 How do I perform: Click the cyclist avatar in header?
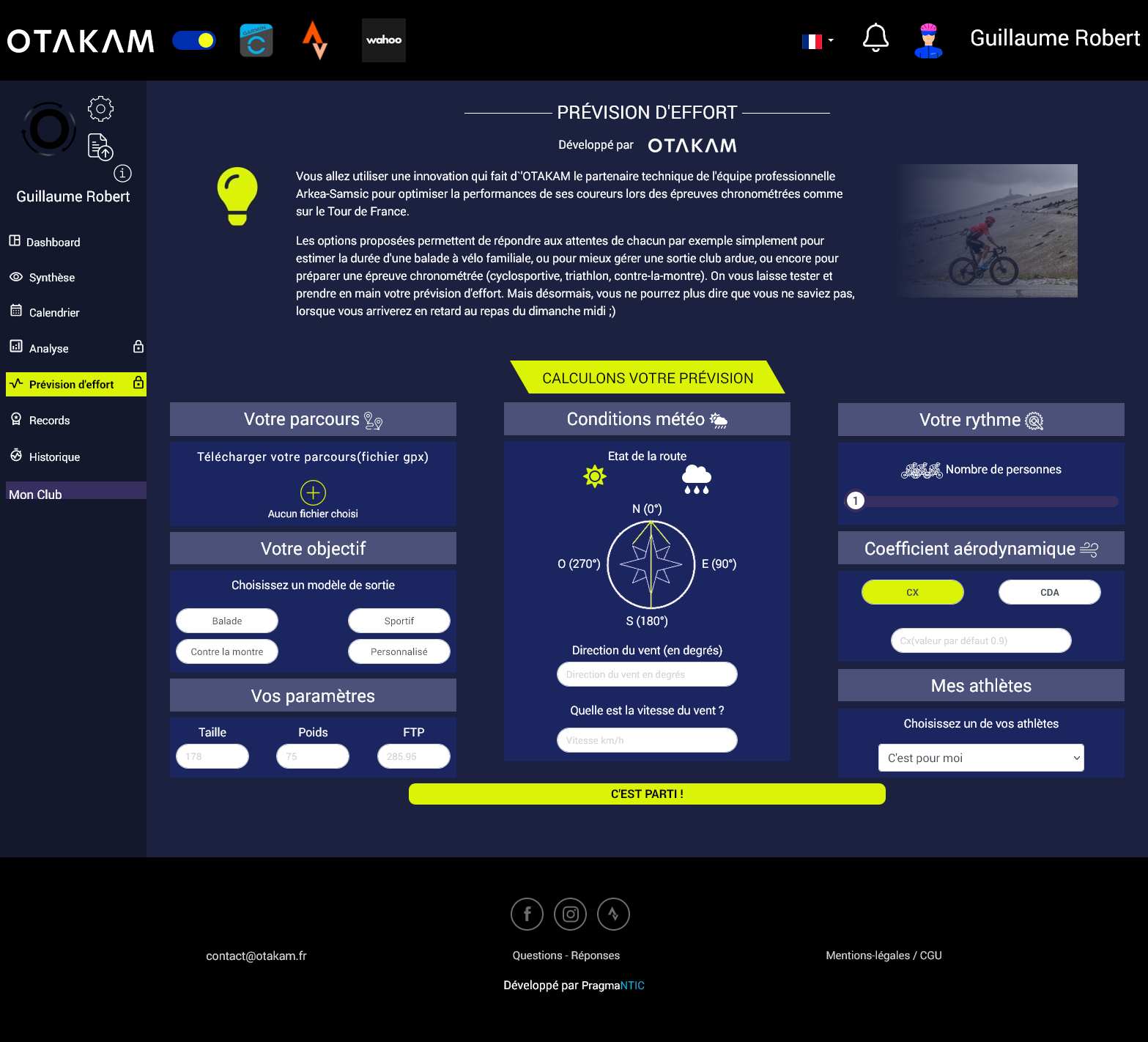pyautogui.click(x=928, y=40)
